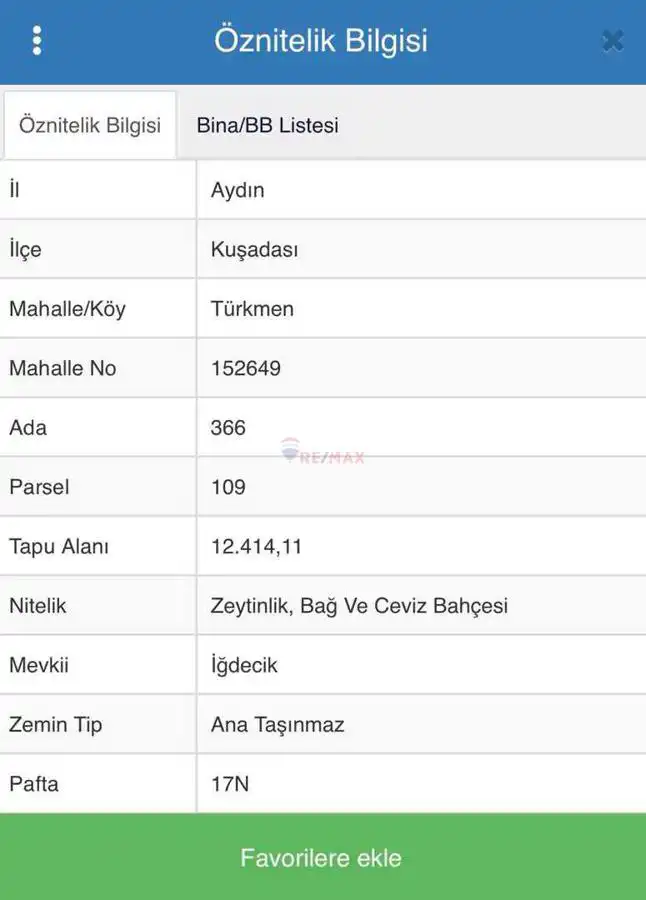Select the Pafta value 17N
Image resolution: width=646 pixels, height=900 pixels.
[x=230, y=784]
